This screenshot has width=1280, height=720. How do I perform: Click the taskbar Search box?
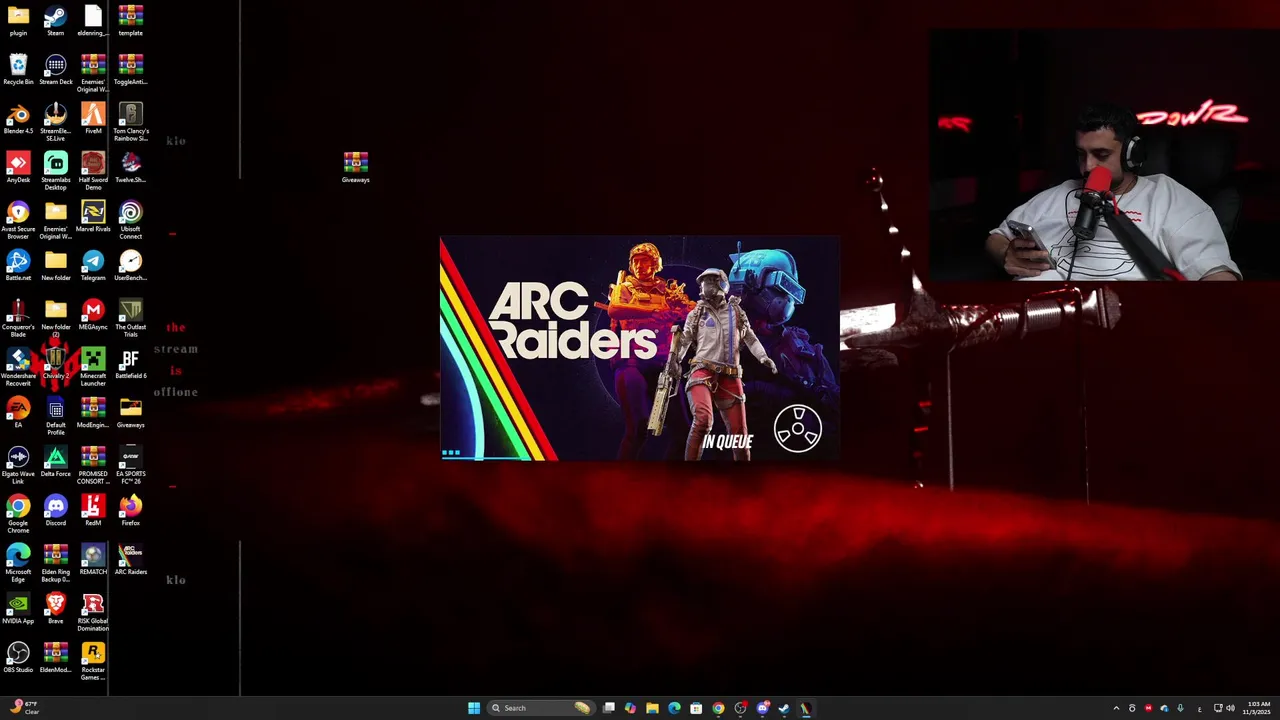[x=540, y=708]
